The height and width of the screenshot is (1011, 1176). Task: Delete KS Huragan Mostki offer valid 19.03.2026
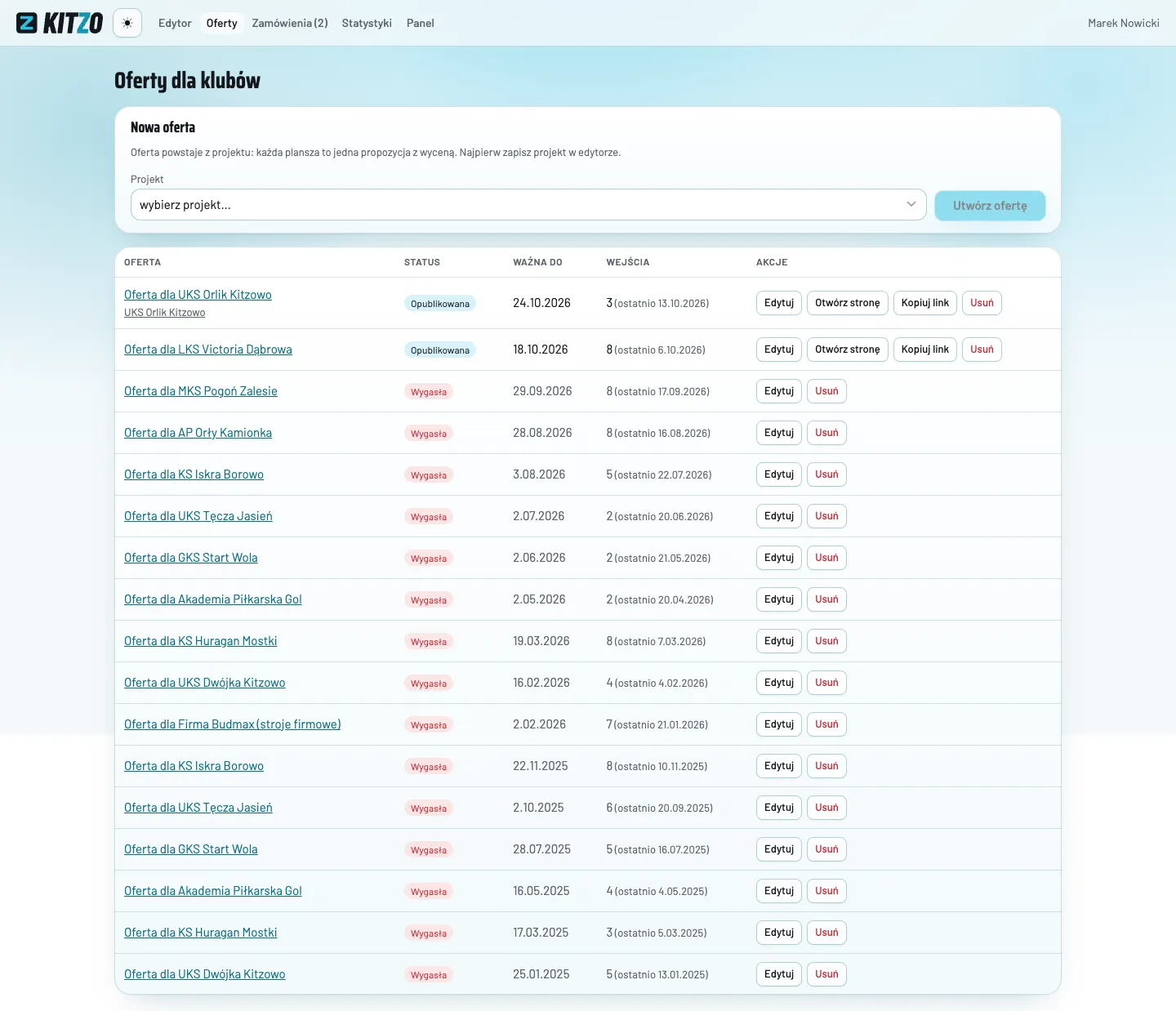click(826, 641)
